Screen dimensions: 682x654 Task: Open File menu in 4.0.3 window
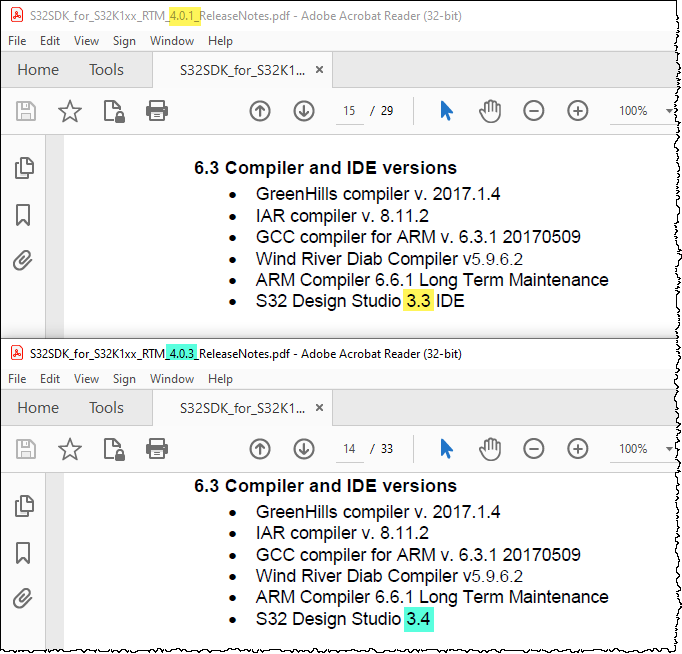pos(17,379)
